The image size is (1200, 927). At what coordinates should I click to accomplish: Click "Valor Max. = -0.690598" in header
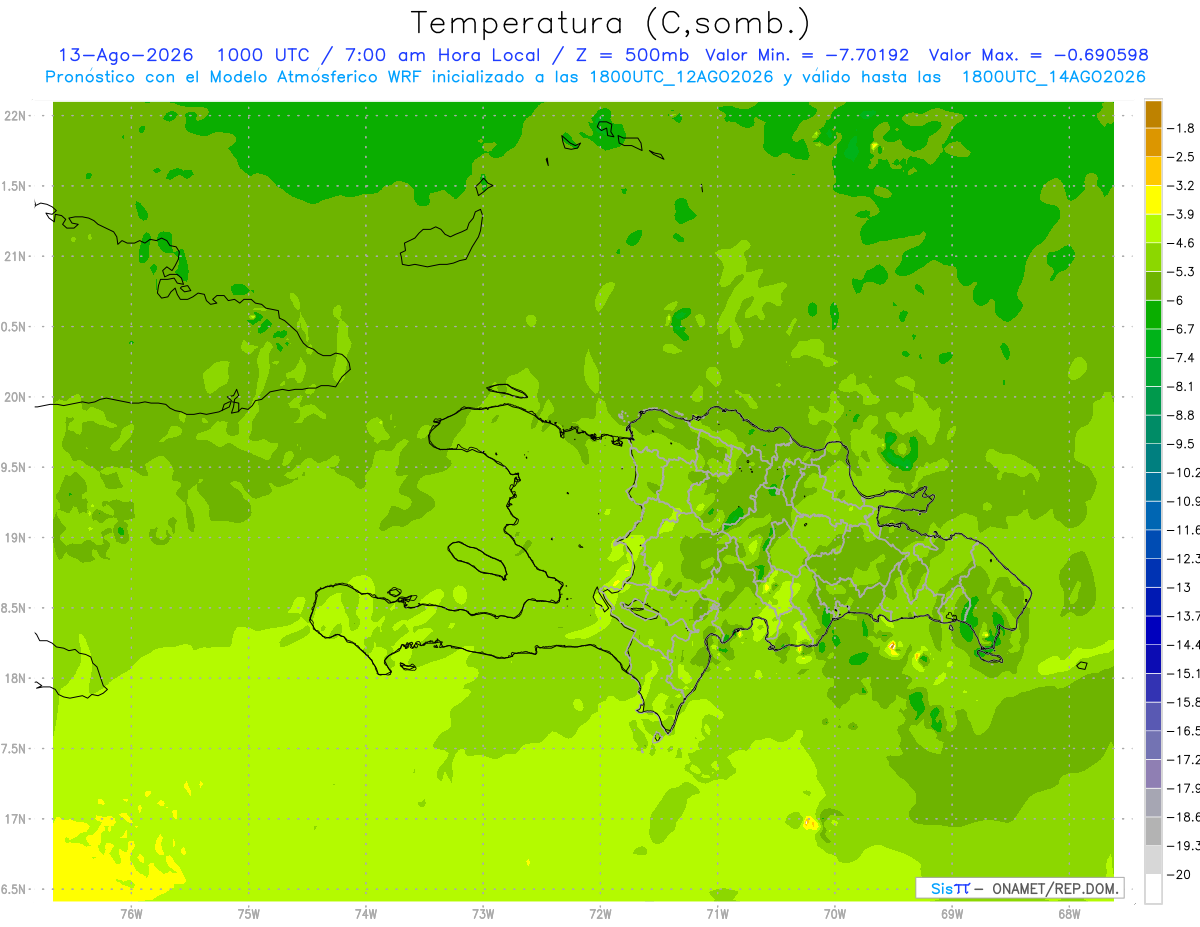[1038, 55]
